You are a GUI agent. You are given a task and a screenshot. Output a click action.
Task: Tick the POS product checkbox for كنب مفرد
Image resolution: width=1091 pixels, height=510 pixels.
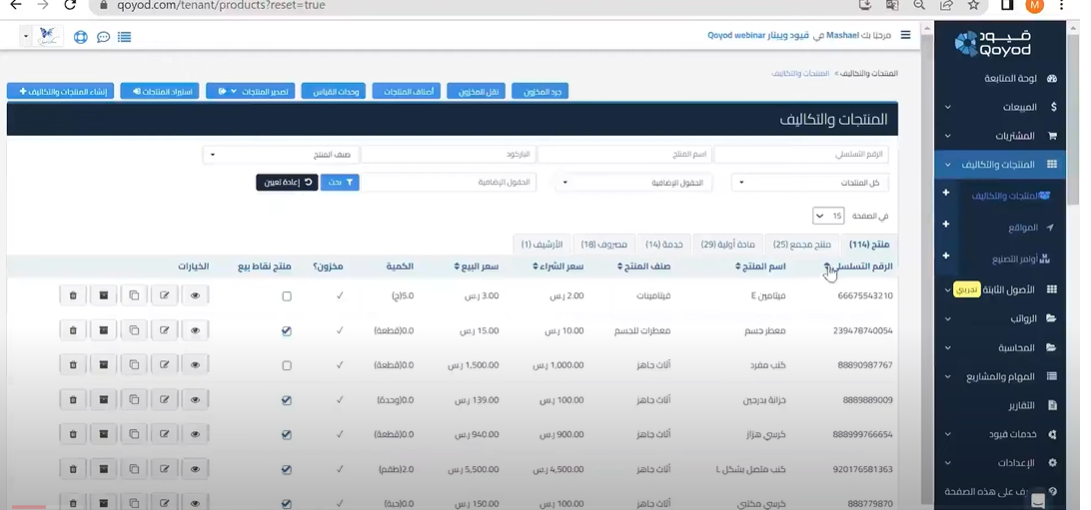point(287,365)
